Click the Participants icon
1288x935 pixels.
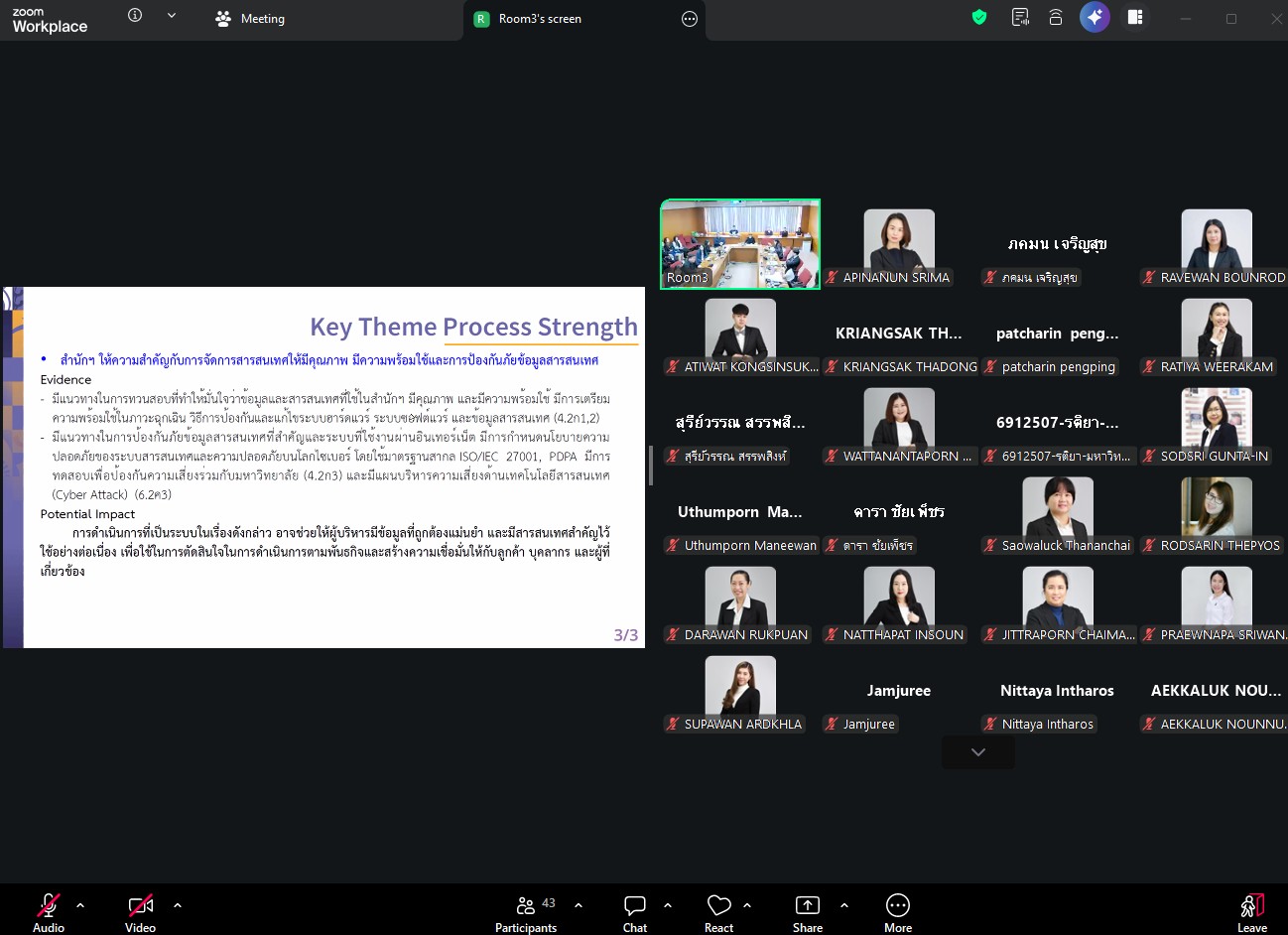(x=526, y=905)
